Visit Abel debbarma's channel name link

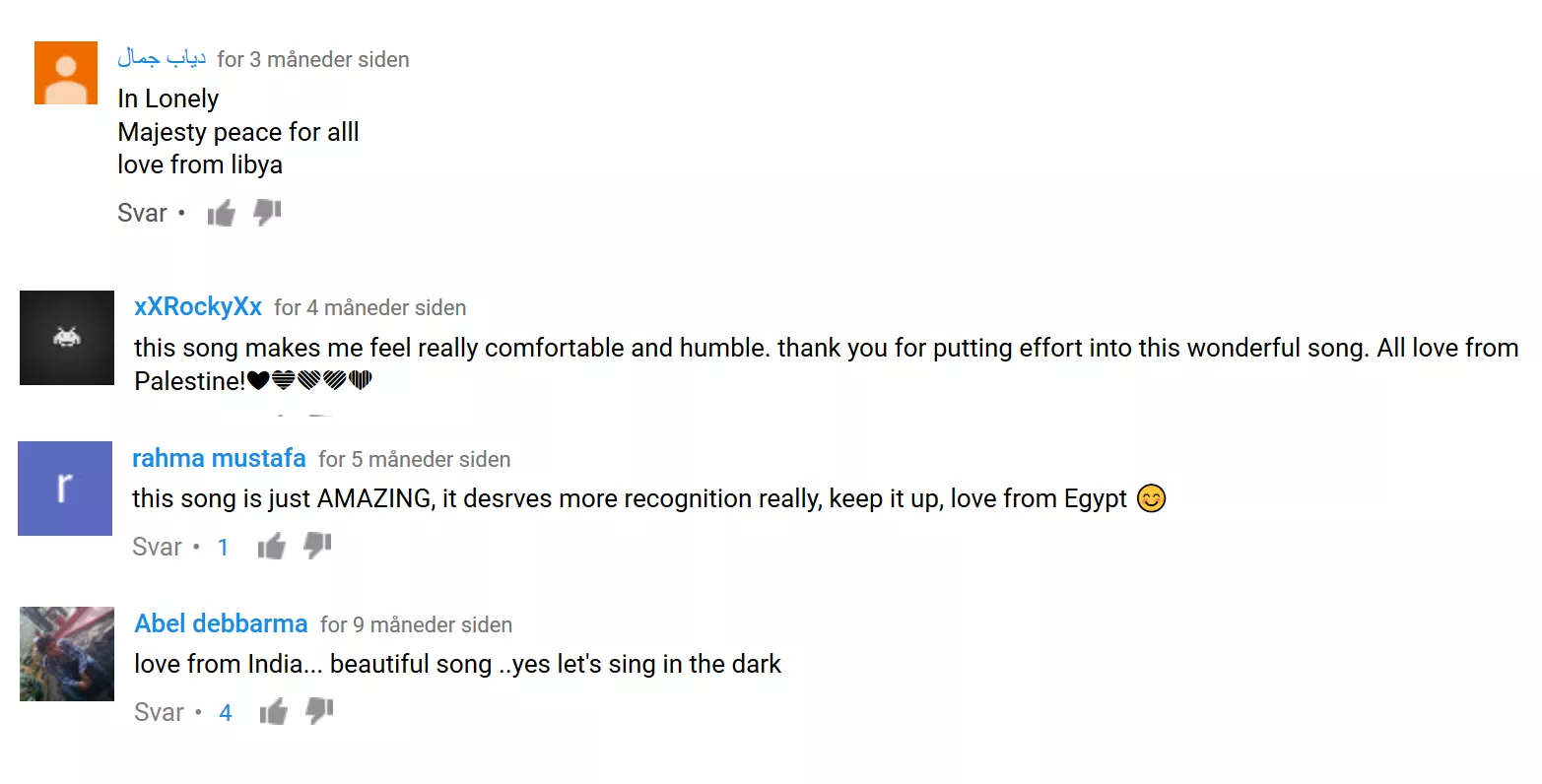221,623
